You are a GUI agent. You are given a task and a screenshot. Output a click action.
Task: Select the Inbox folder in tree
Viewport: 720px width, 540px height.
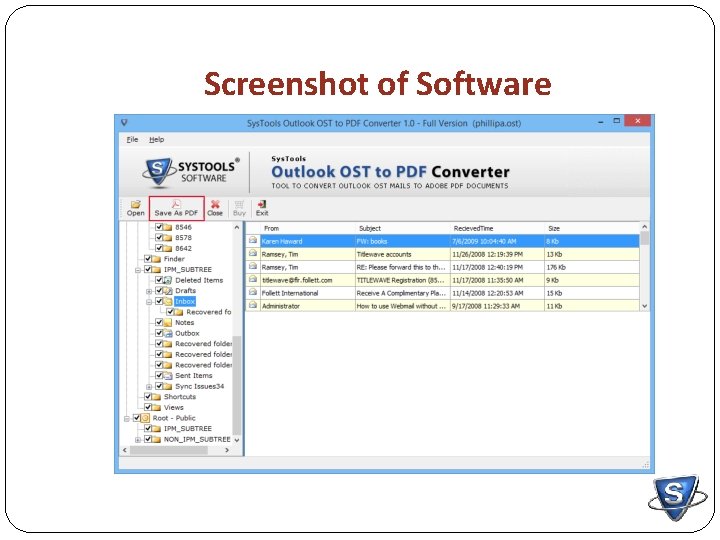point(185,301)
